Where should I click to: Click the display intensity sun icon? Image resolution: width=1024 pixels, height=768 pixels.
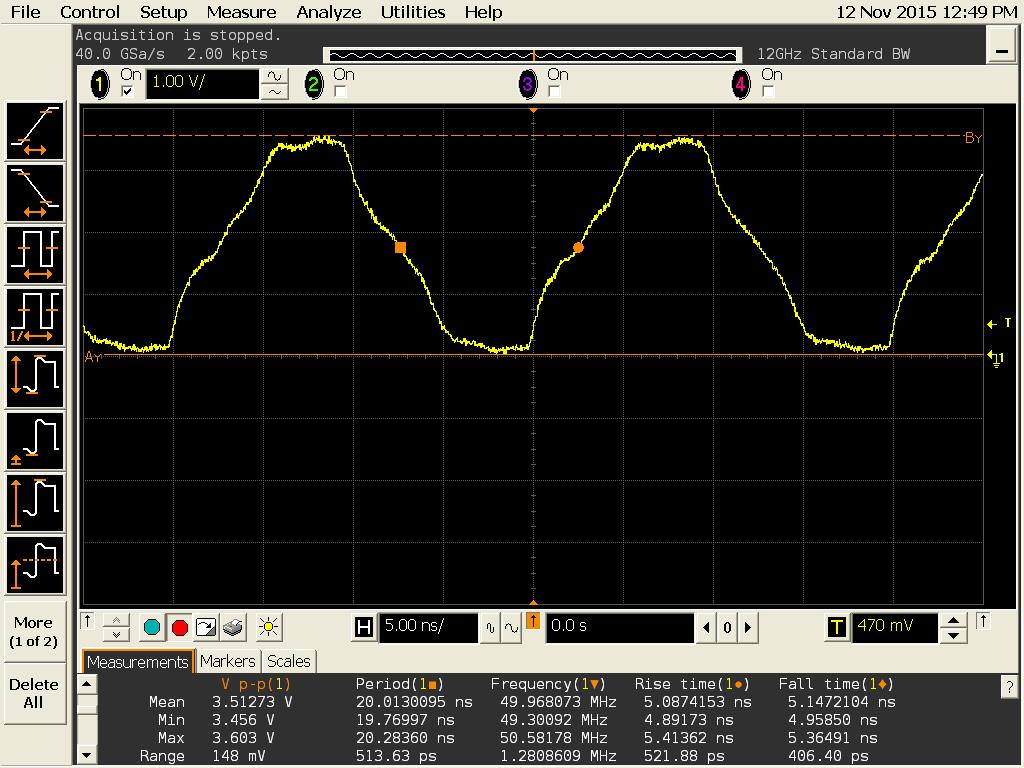click(x=268, y=627)
